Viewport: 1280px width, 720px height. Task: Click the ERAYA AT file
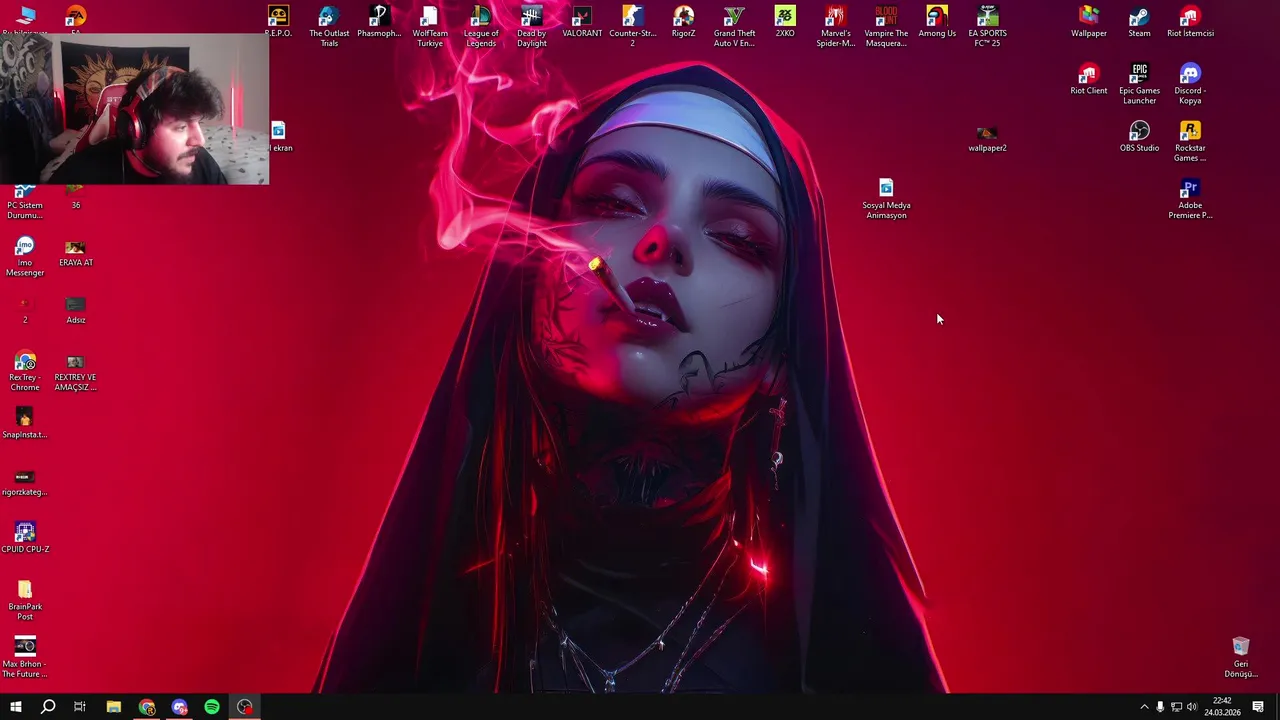(x=76, y=252)
